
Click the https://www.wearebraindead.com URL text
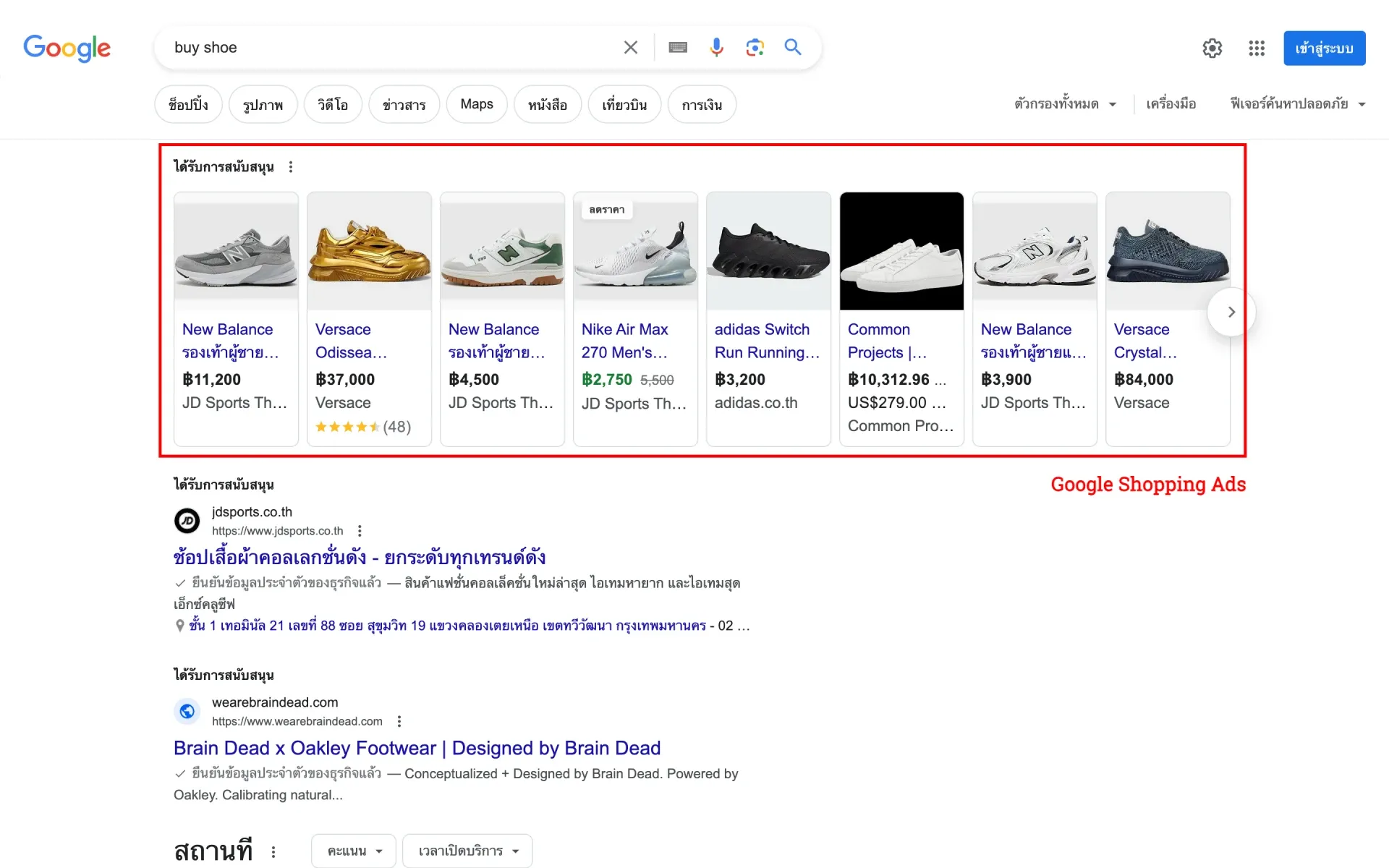point(297,721)
